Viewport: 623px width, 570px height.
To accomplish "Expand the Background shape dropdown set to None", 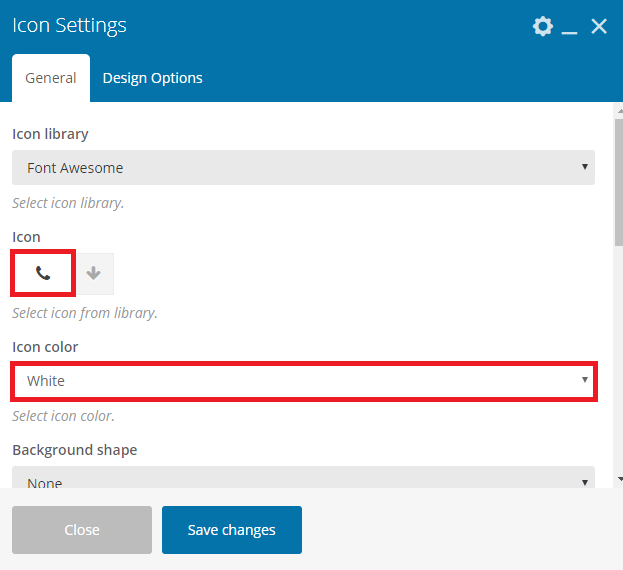I will coord(303,477).
